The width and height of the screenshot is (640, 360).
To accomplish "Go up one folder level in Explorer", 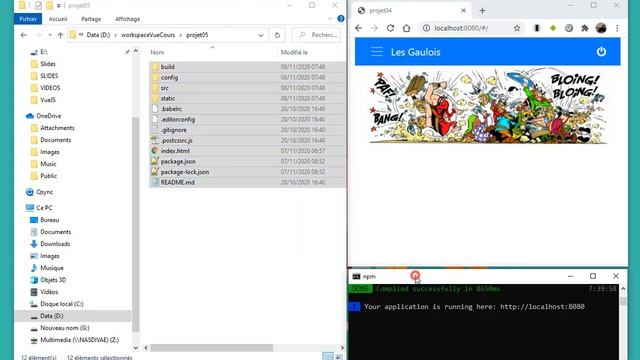I will (60, 35).
